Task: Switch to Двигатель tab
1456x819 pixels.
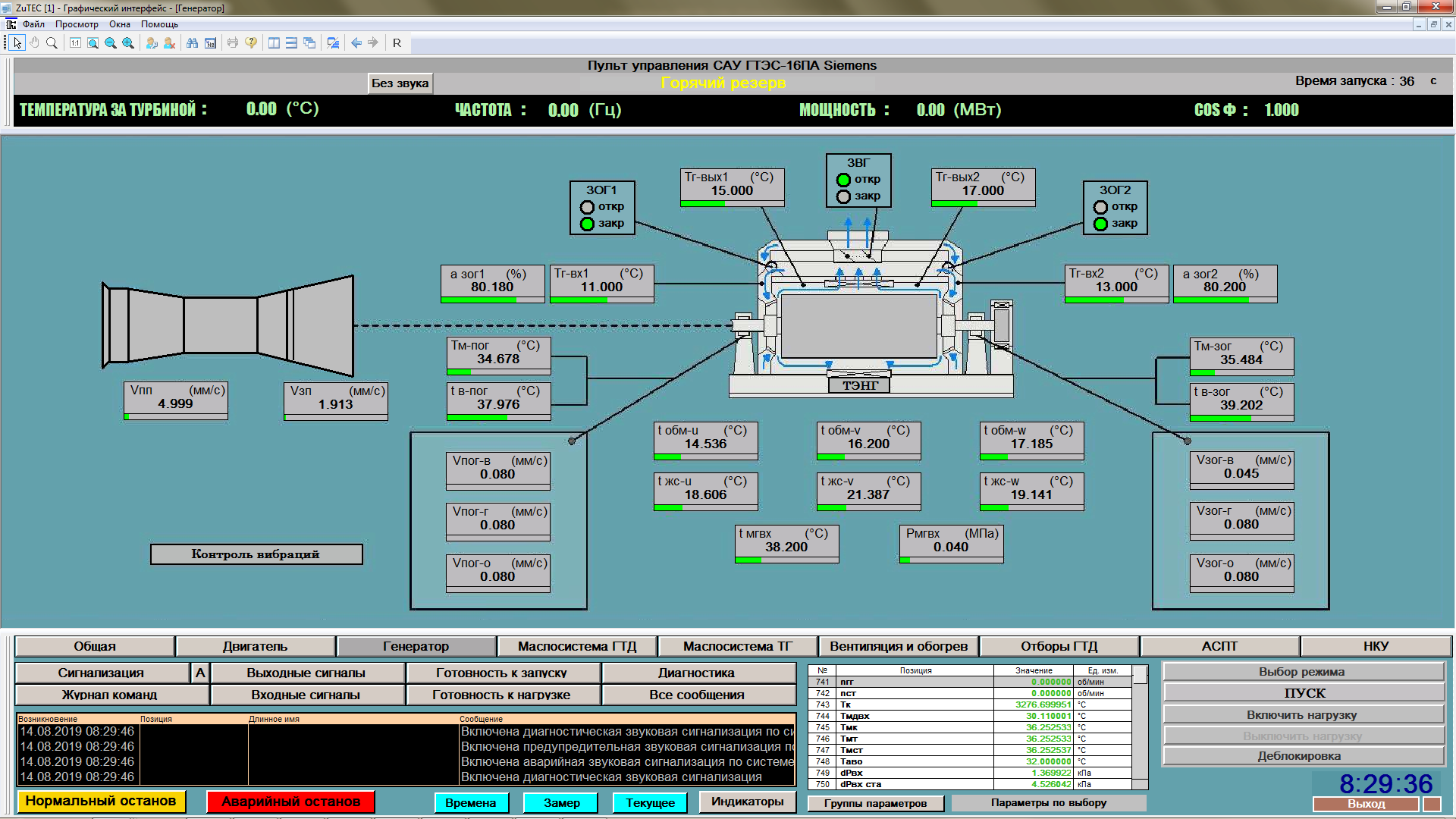Action: pyautogui.click(x=255, y=646)
